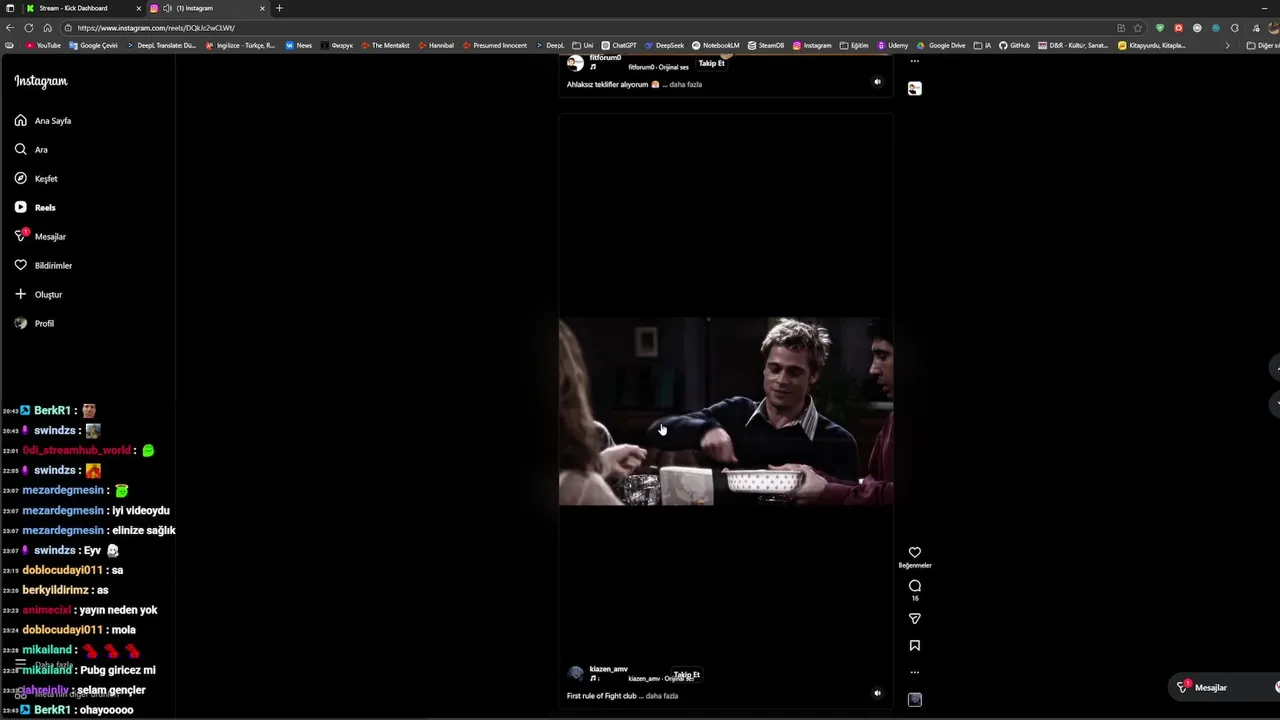This screenshot has width=1280, height=720.
Task: Click chat message 'yayın neden yok'
Action: [119, 610]
